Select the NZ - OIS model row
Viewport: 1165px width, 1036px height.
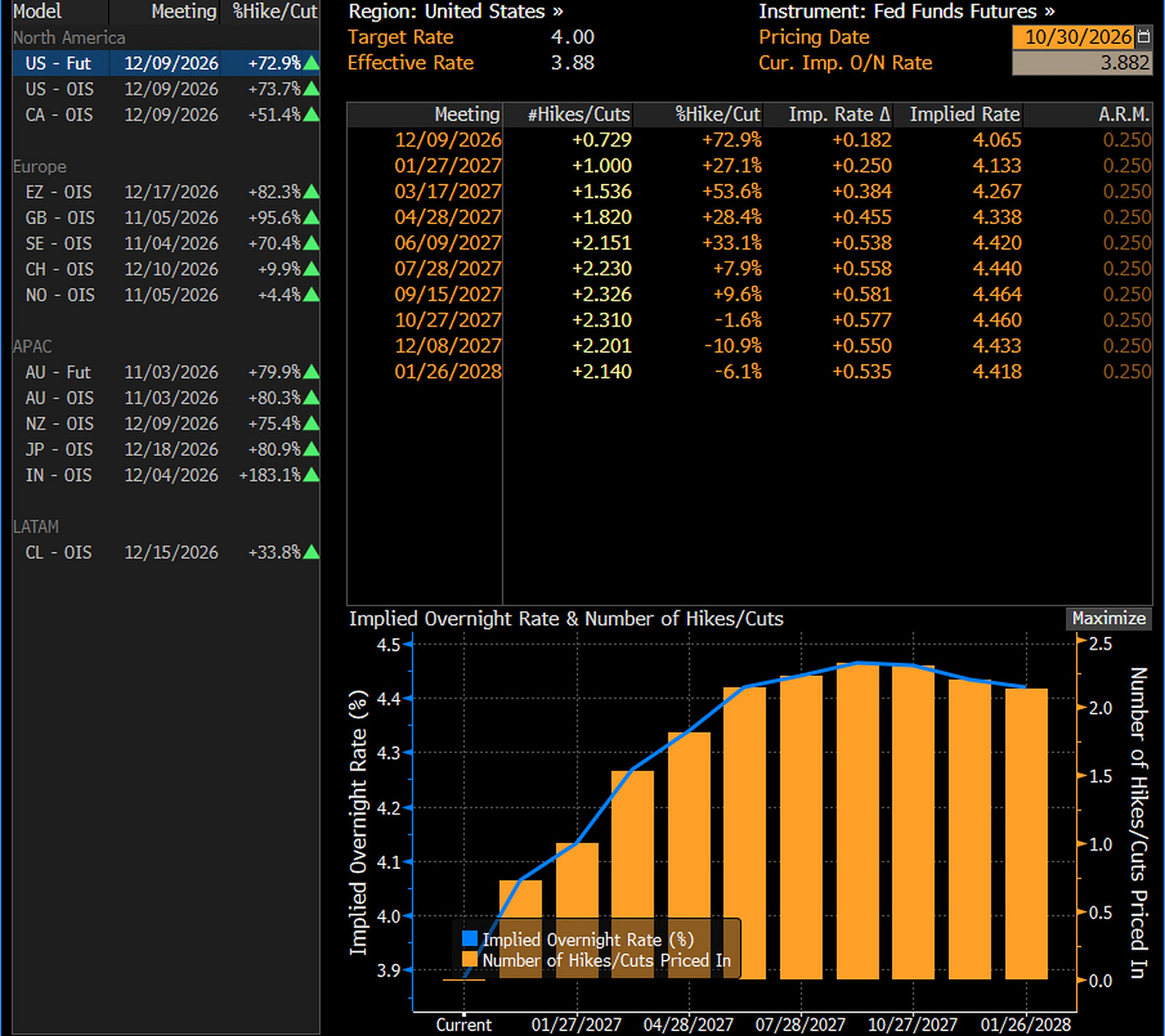(x=166, y=423)
